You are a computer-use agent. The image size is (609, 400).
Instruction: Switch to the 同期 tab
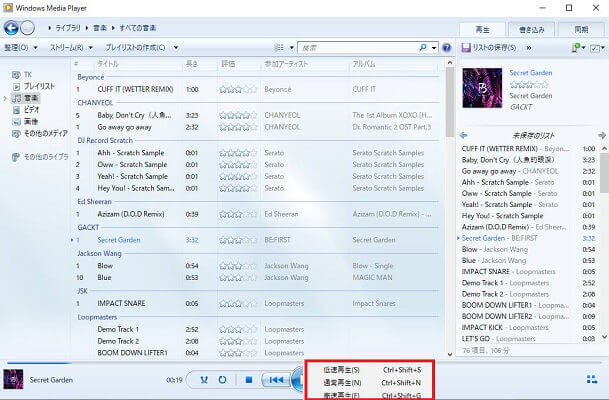581,30
